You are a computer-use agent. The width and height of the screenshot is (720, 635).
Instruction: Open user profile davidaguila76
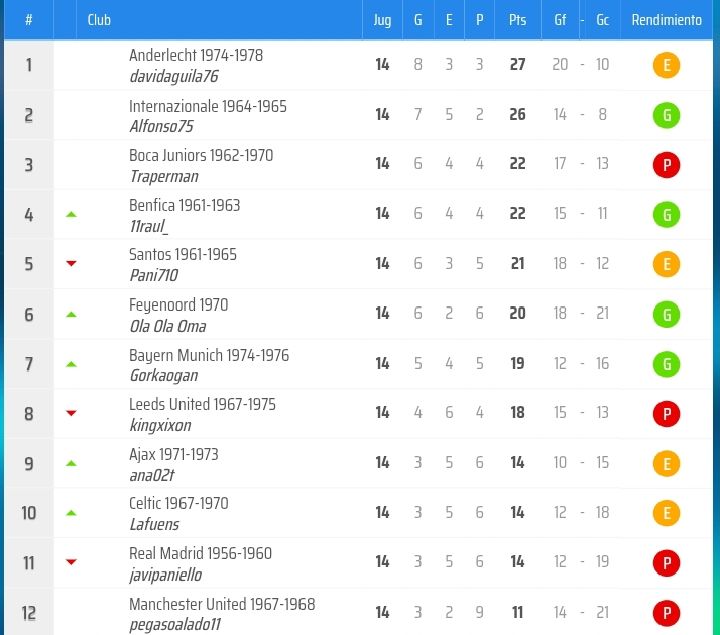click(174, 76)
